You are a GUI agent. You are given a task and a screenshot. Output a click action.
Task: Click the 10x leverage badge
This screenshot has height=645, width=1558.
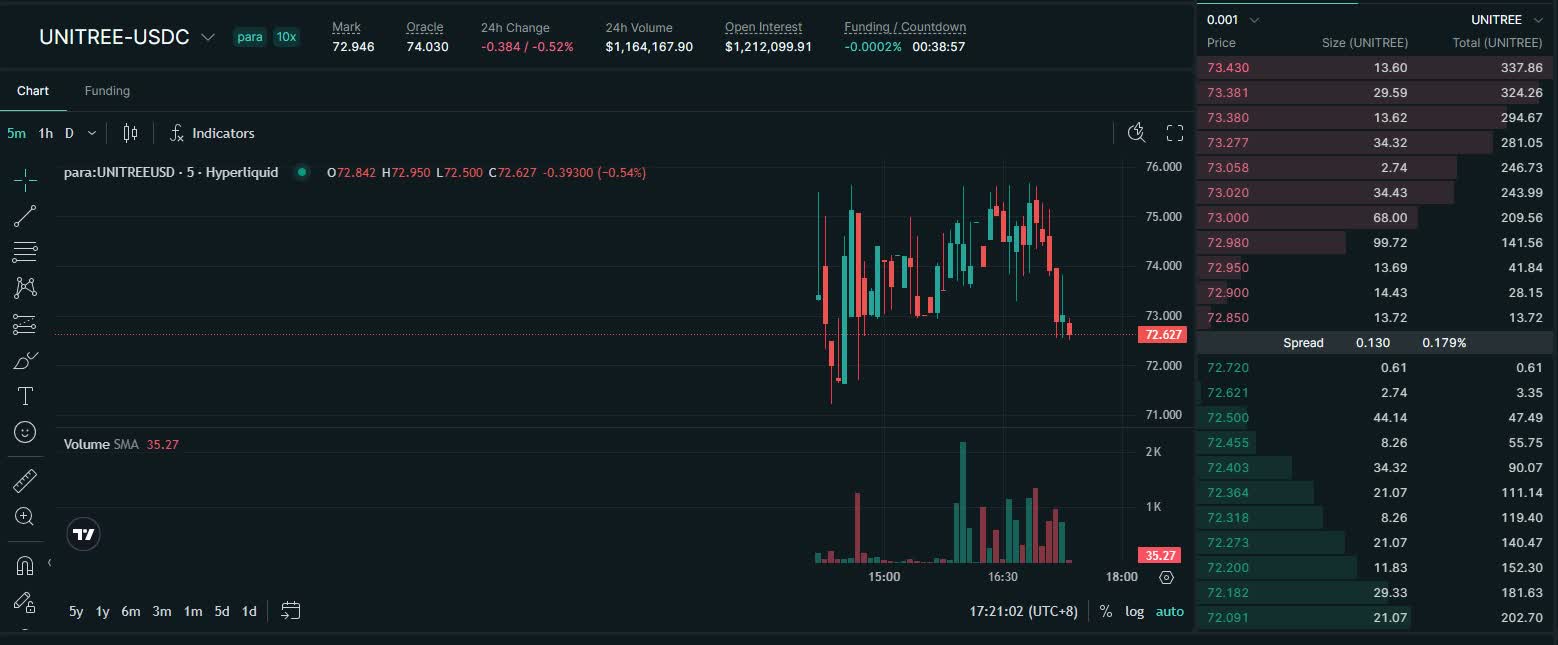click(286, 37)
